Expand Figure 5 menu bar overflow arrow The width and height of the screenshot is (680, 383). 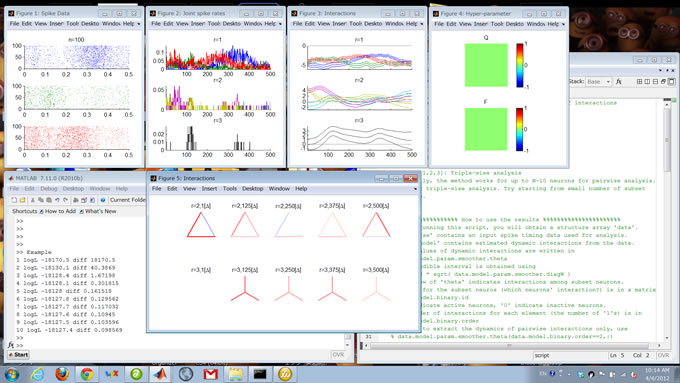point(415,189)
